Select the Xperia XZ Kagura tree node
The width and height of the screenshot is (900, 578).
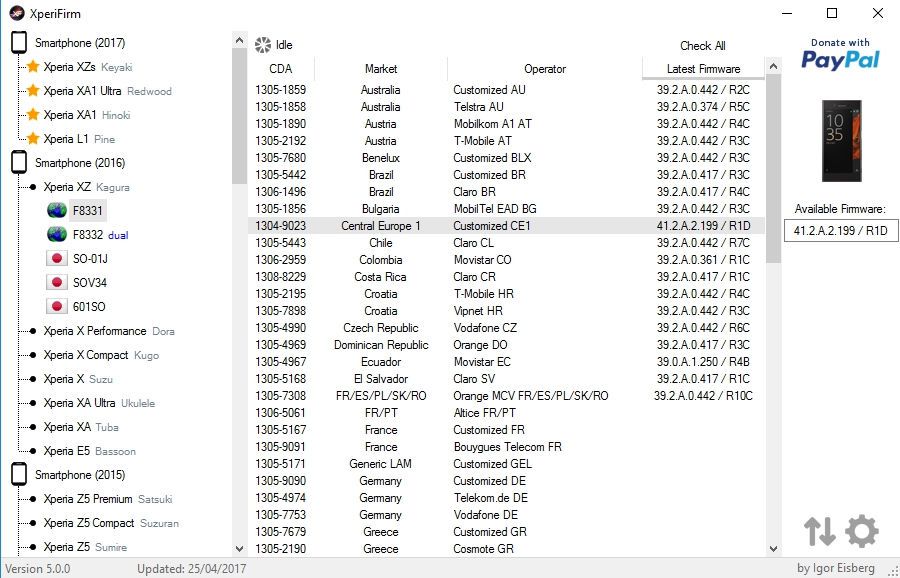pyautogui.click(x=86, y=187)
